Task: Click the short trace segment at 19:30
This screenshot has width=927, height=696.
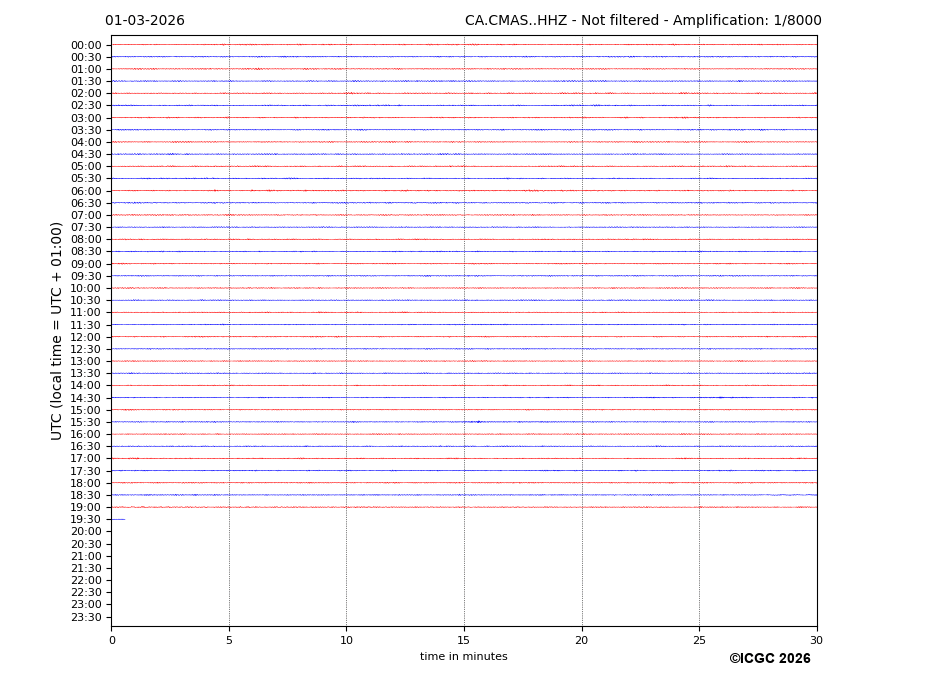Action: tap(118, 519)
